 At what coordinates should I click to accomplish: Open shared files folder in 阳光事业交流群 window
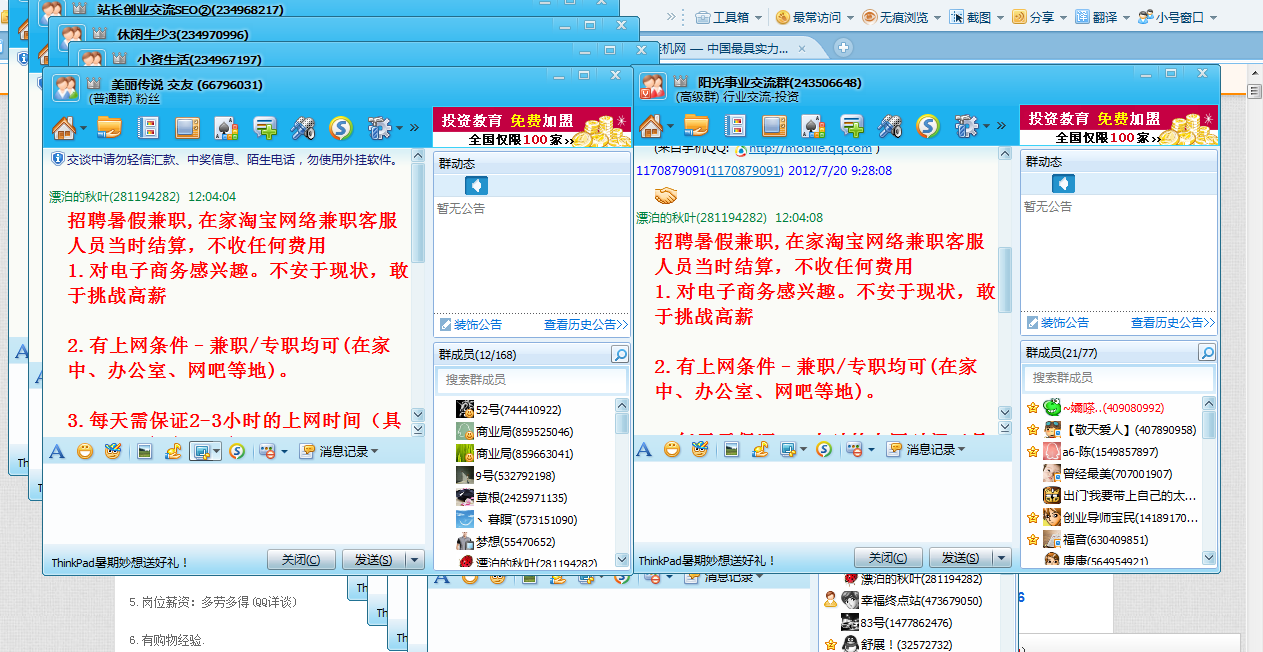pyautogui.click(x=696, y=126)
